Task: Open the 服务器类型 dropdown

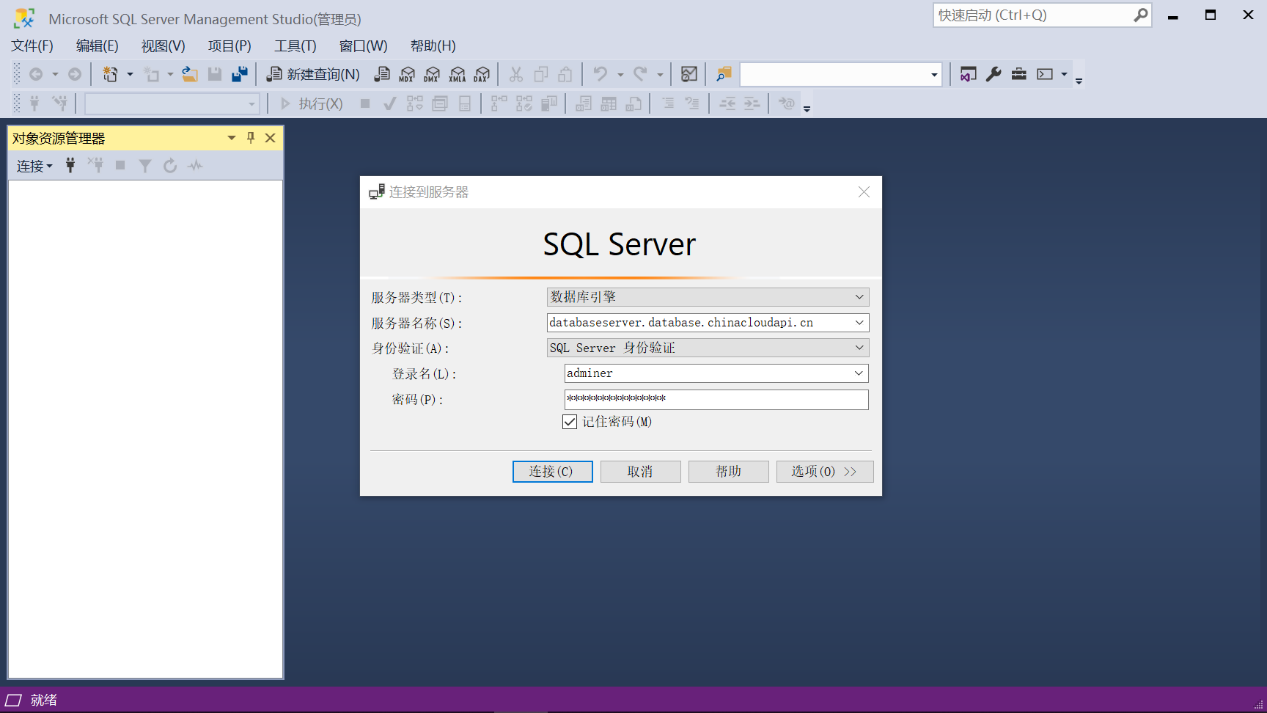Action: 858,296
